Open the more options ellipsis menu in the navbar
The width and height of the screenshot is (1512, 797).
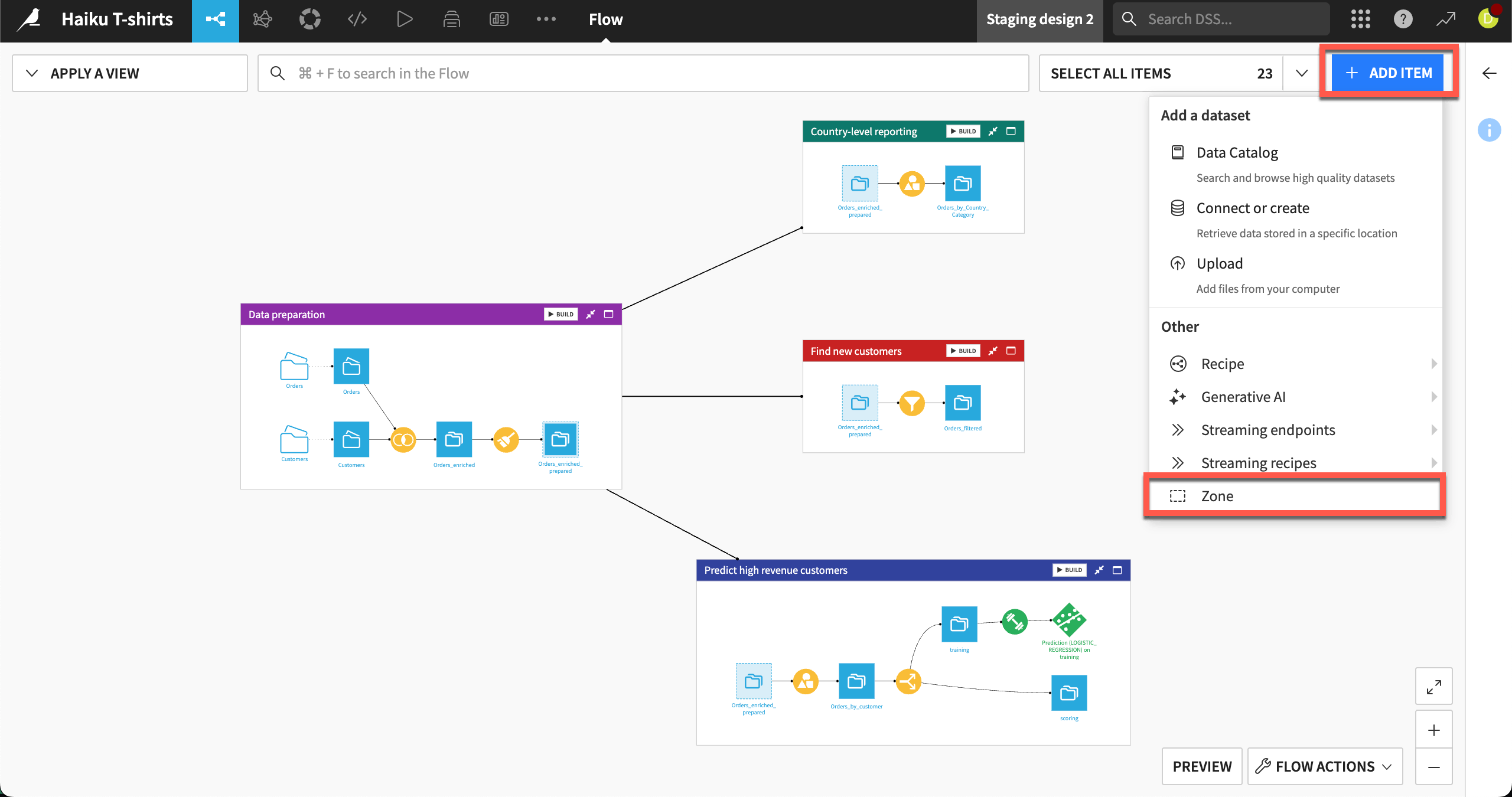(546, 19)
